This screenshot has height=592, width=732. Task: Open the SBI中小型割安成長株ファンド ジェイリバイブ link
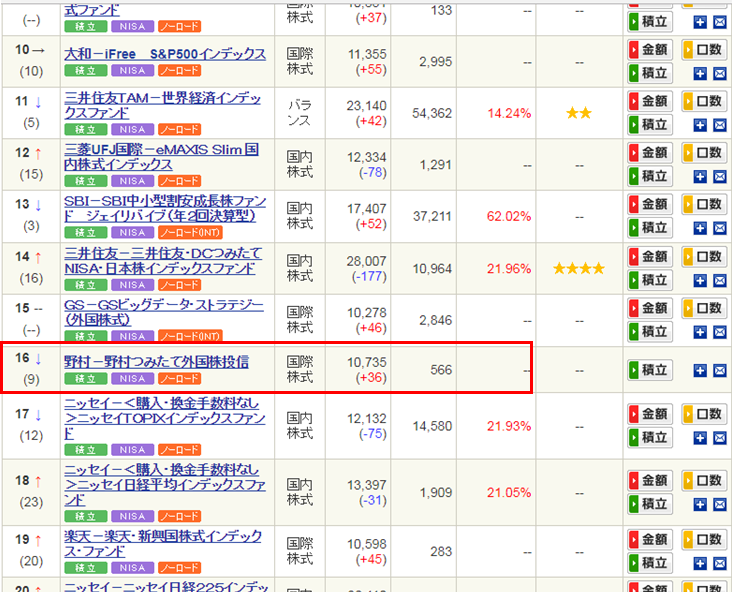click(x=165, y=208)
